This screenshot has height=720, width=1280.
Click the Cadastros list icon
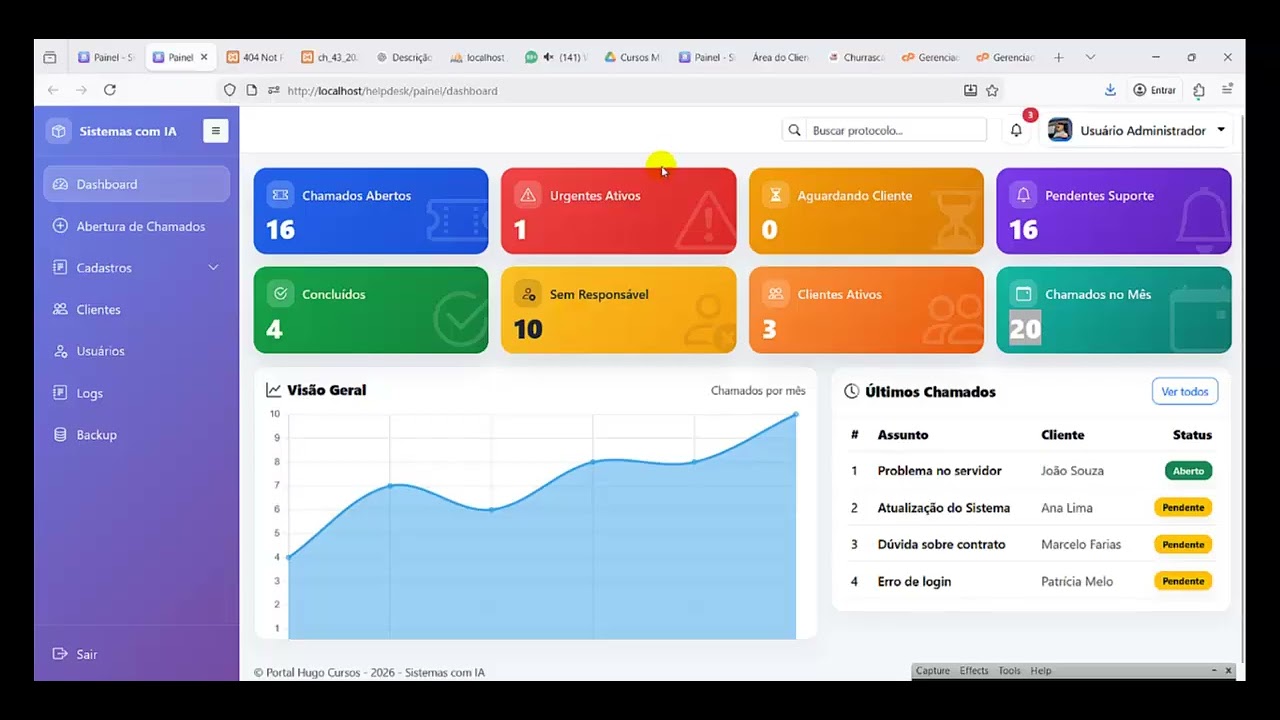(x=60, y=268)
